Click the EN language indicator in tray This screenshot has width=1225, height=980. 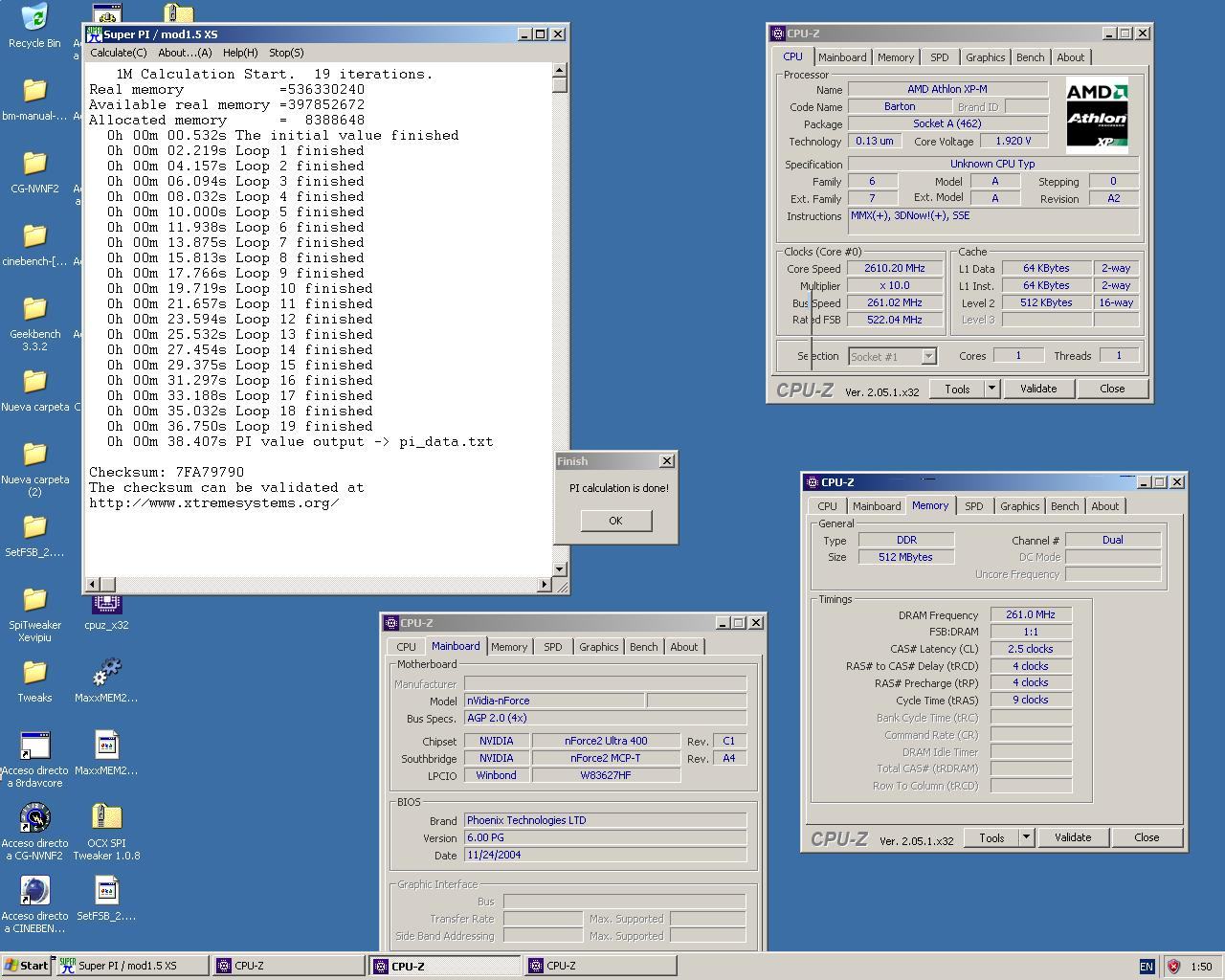pos(1147,967)
